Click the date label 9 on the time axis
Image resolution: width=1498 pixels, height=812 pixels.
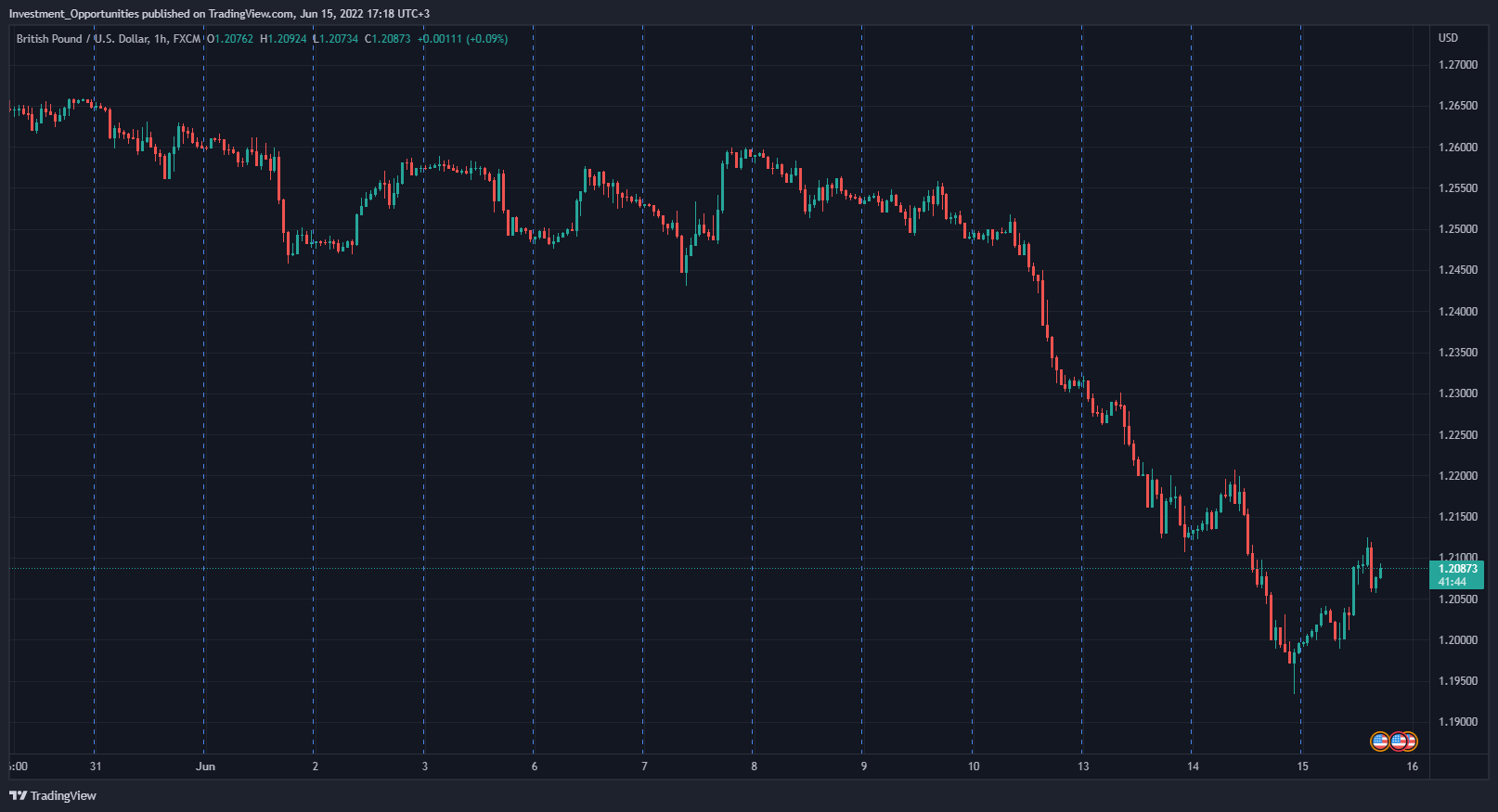864,767
